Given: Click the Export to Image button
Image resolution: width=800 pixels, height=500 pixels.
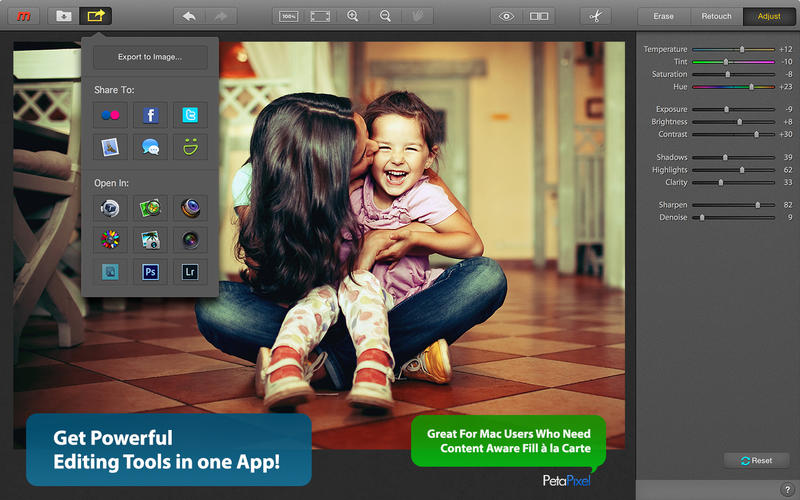Looking at the screenshot, I should click(x=150, y=57).
